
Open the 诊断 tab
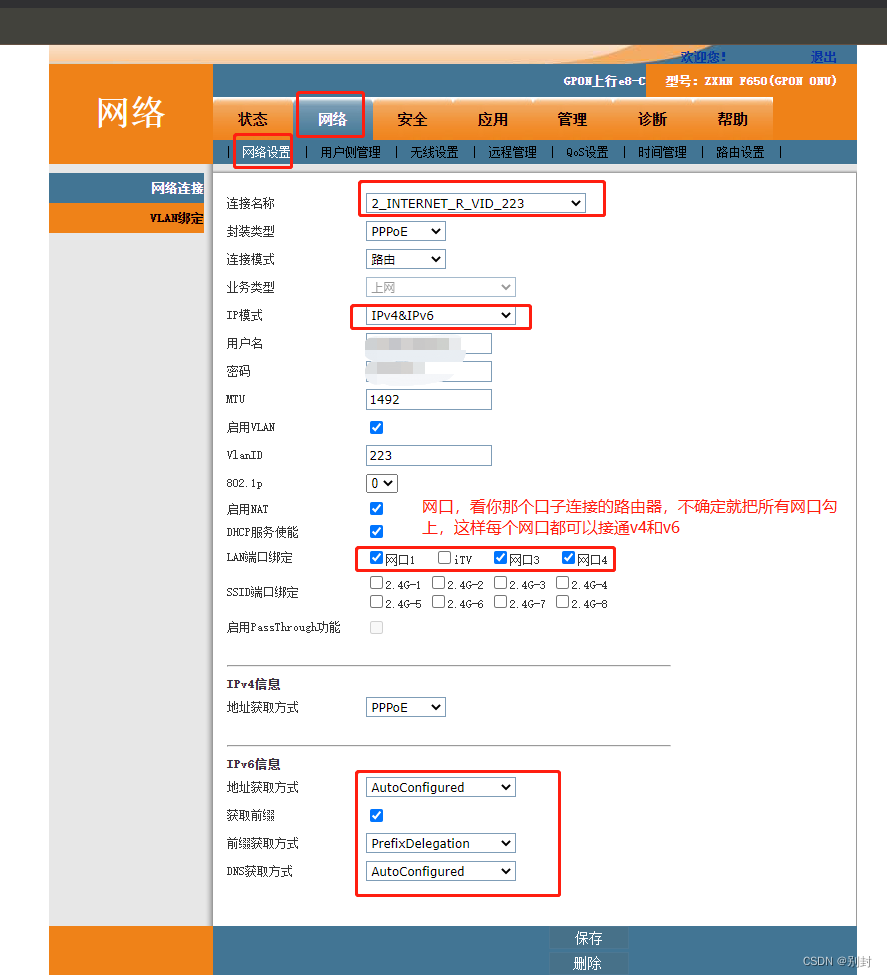652,119
